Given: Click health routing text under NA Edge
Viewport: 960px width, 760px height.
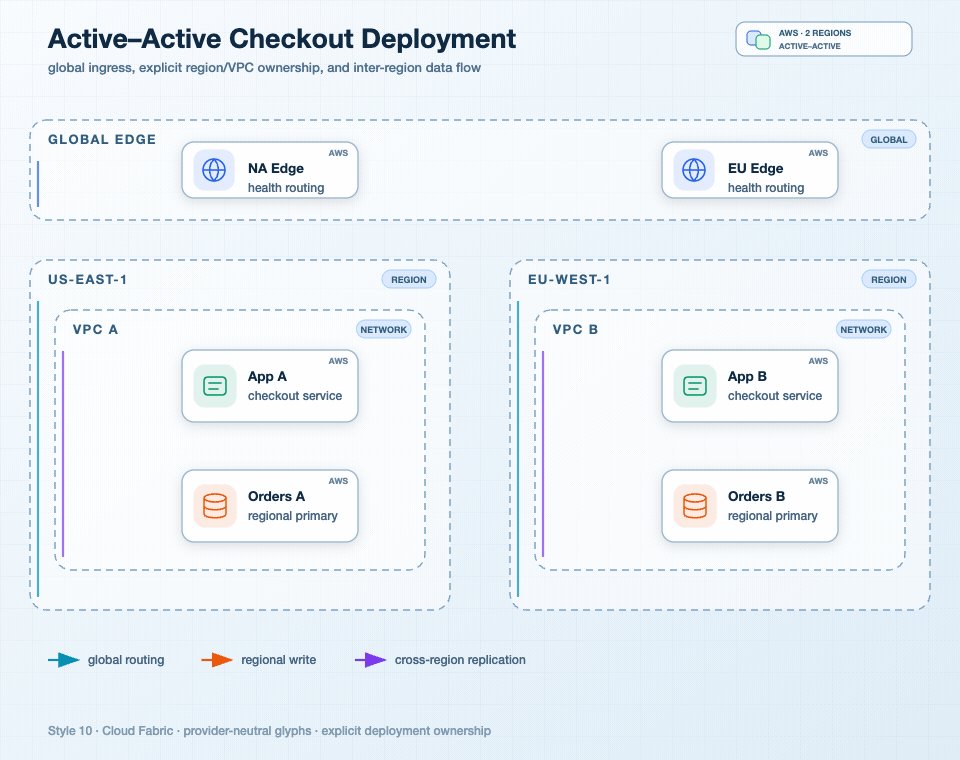Looking at the screenshot, I should 286,188.
